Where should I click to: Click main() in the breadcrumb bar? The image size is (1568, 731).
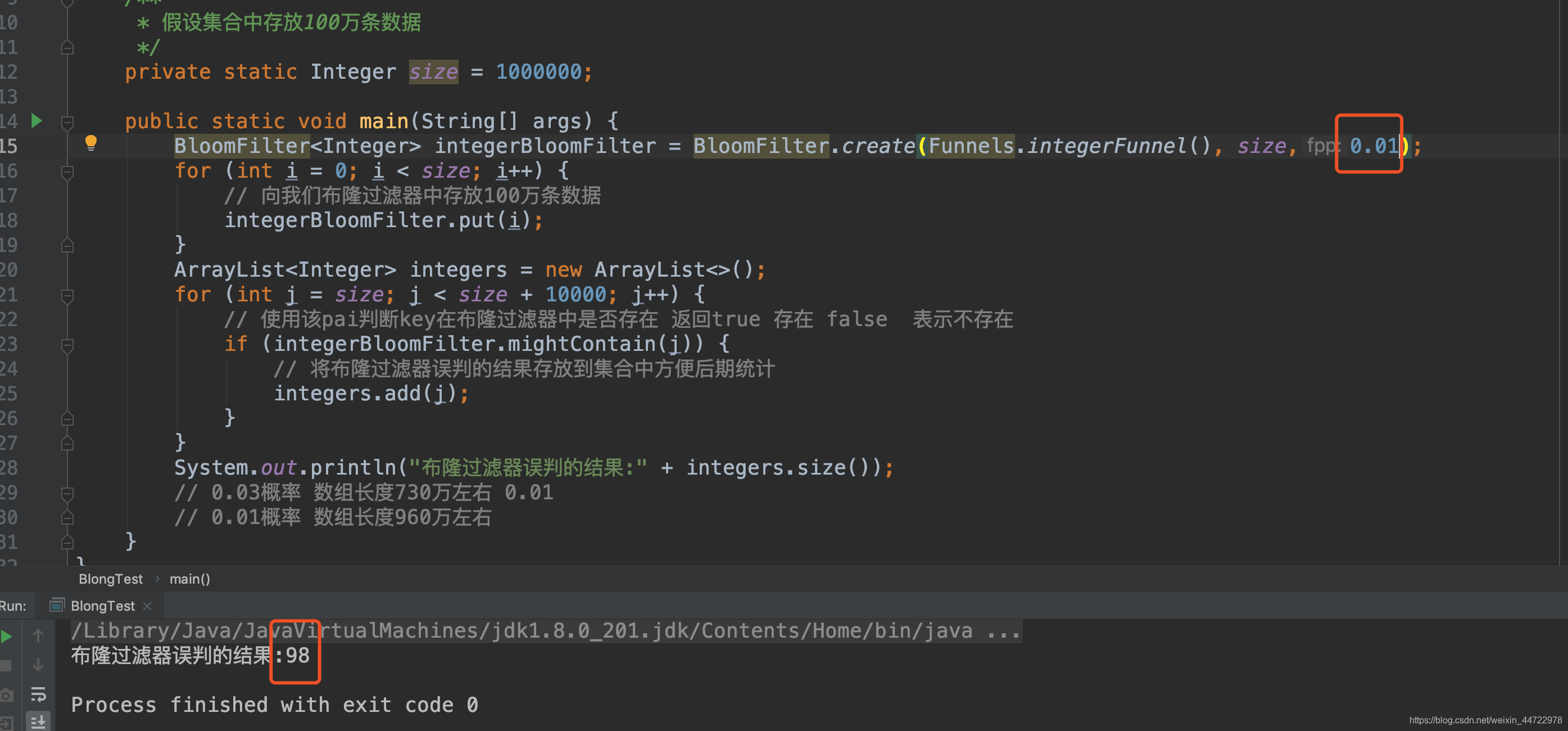click(x=190, y=579)
